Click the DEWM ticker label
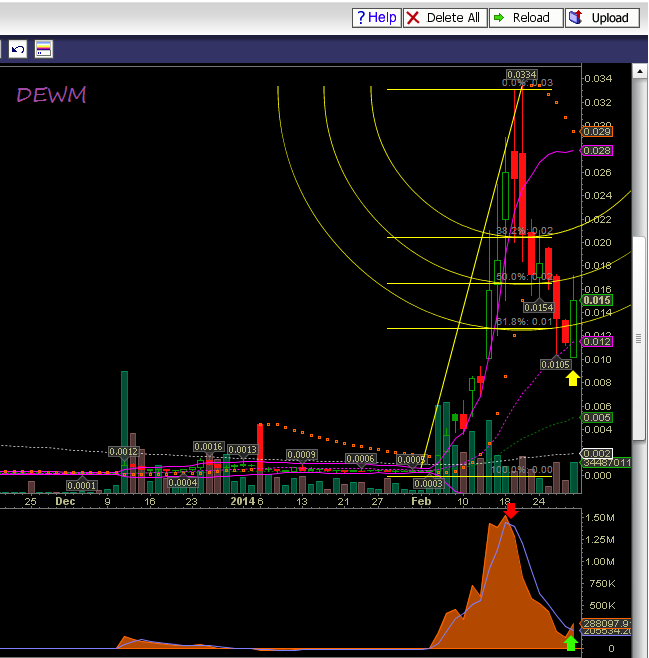Image resolution: width=649 pixels, height=658 pixels. (x=51, y=95)
